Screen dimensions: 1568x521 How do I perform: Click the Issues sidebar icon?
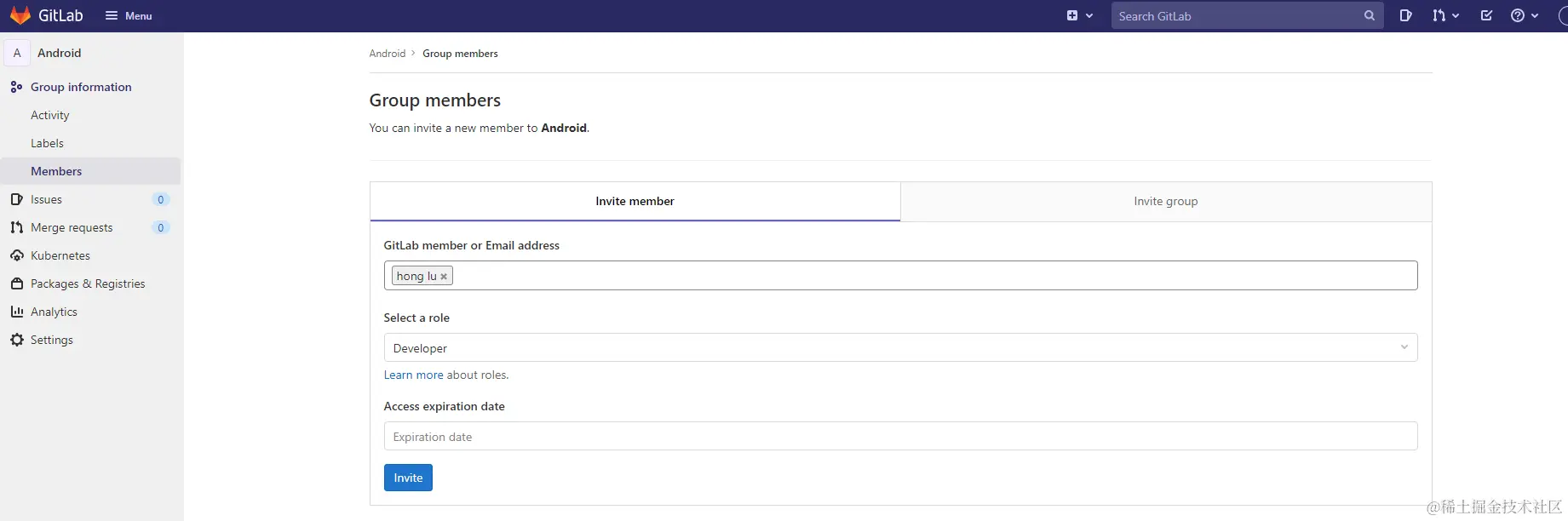(16, 199)
